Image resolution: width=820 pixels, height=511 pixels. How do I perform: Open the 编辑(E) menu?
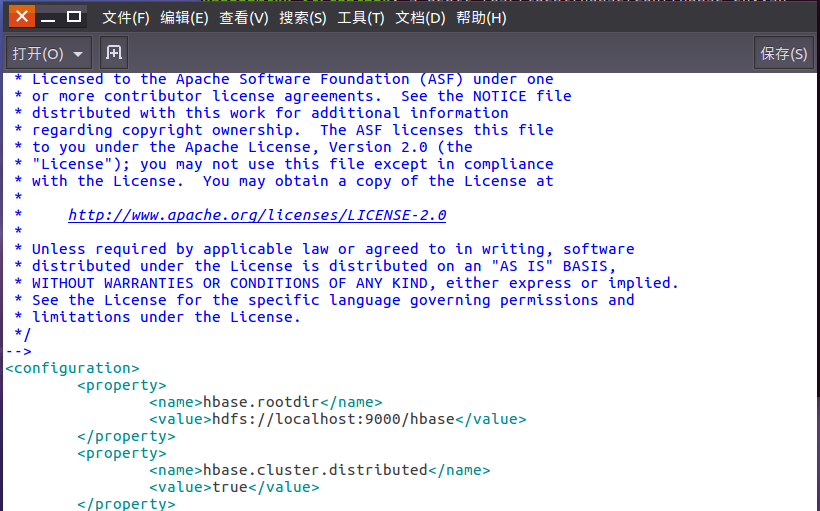(x=184, y=18)
